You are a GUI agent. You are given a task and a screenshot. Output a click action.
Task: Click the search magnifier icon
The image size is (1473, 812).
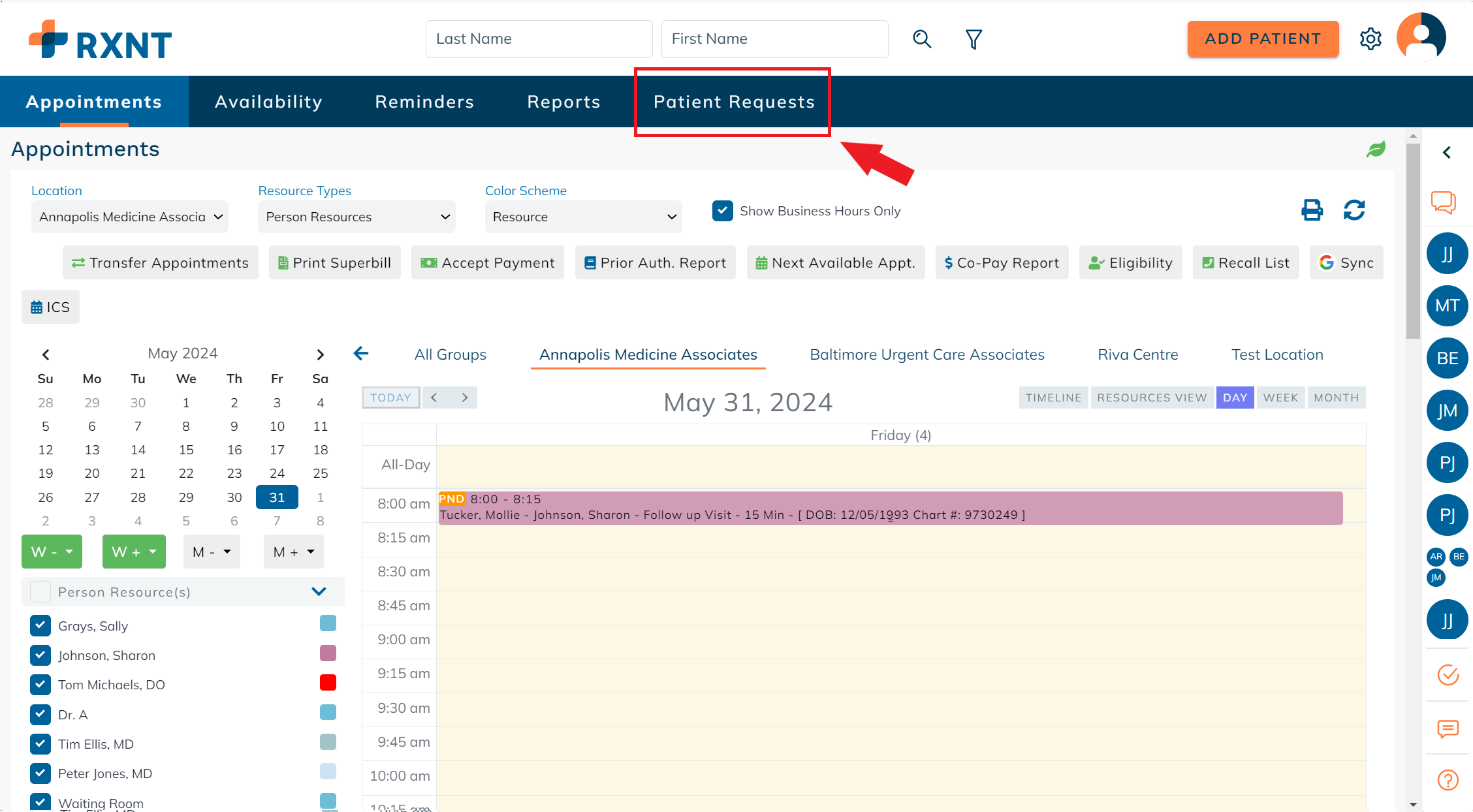click(x=921, y=39)
